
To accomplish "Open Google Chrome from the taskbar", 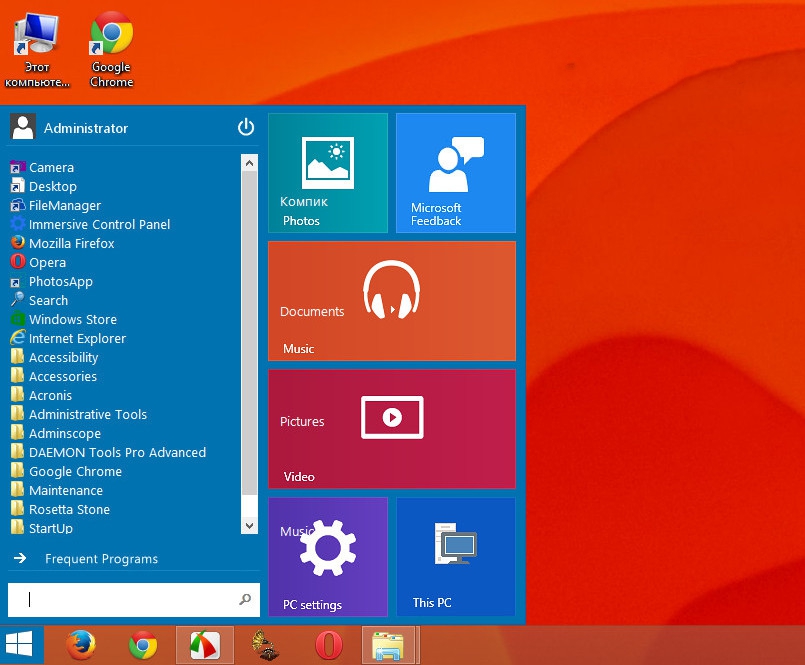I will (143, 645).
